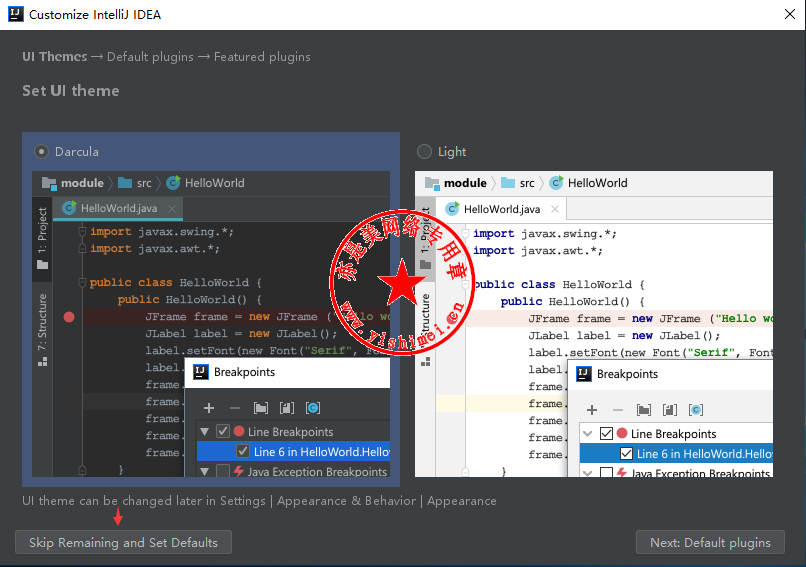Go to Next: Default plugins
The width and height of the screenshot is (806, 567).
tap(710, 542)
